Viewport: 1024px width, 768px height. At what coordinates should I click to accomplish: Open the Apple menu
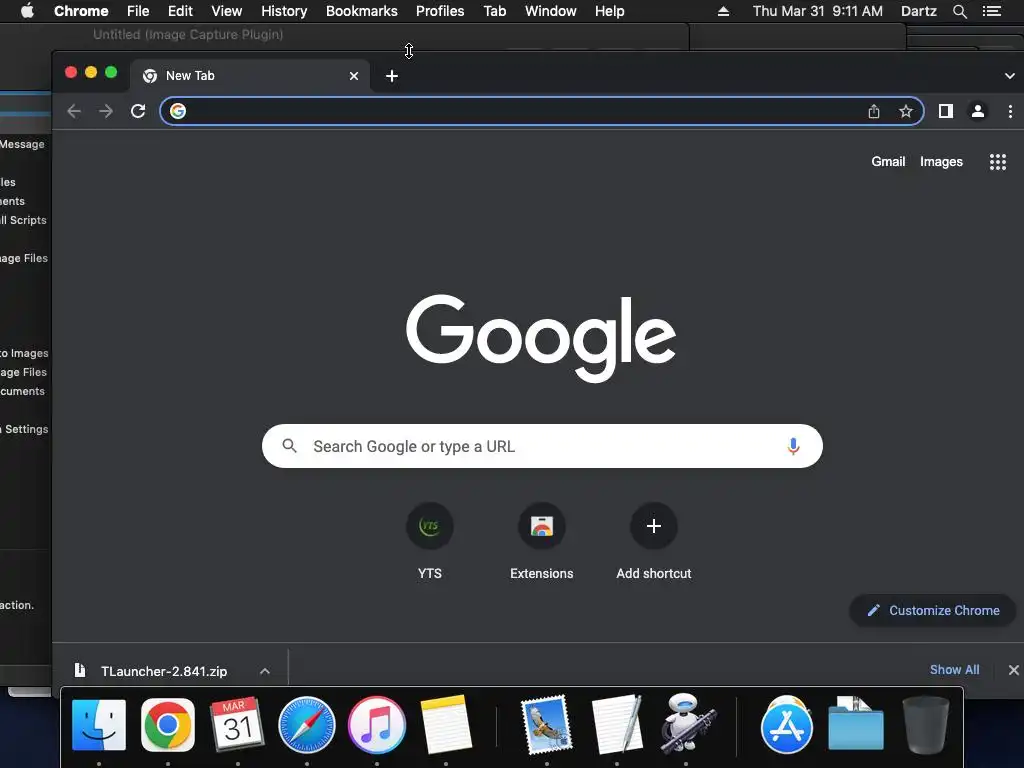27,11
